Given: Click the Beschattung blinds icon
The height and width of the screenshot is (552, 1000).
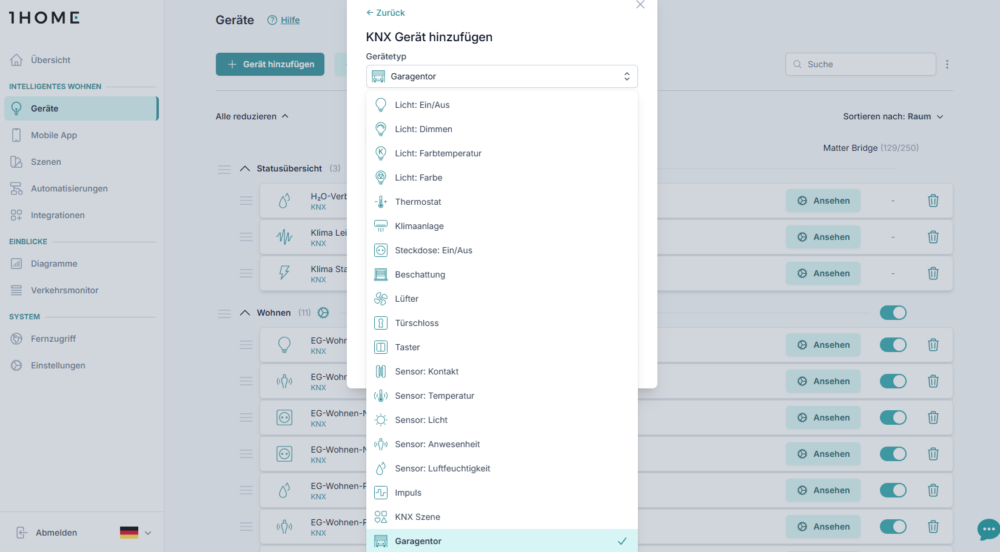Looking at the screenshot, I should 381,274.
